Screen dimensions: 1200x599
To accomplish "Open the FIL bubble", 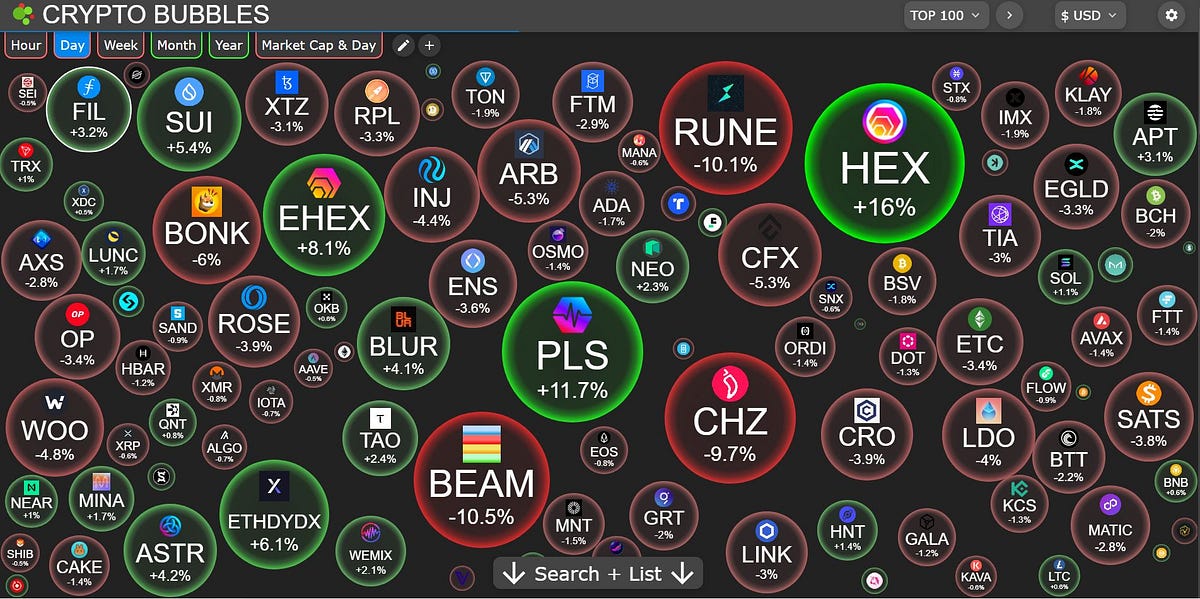I will (x=89, y=108).
